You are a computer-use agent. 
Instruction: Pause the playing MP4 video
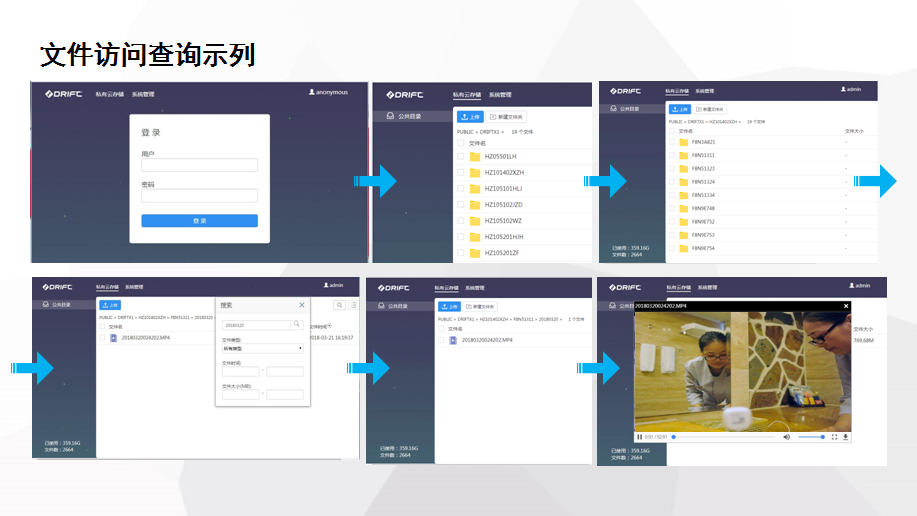[x=639, y=437]
